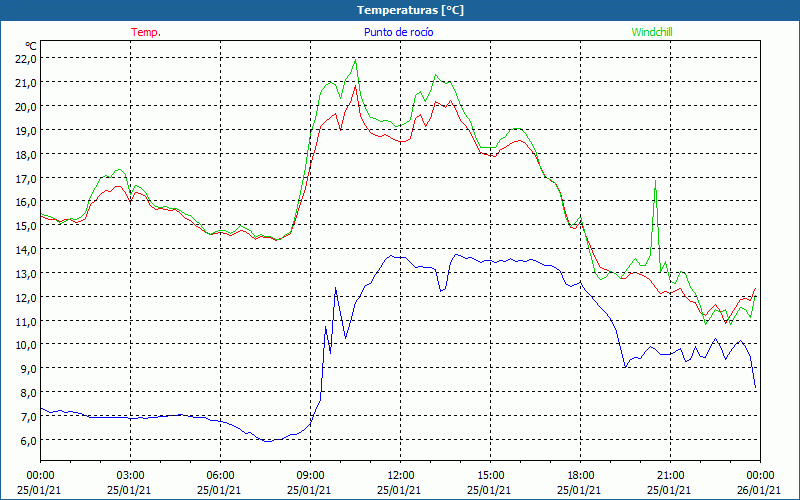Click the 26/01/21 date label
The image size is (800, 500).
tap(759, 490)
